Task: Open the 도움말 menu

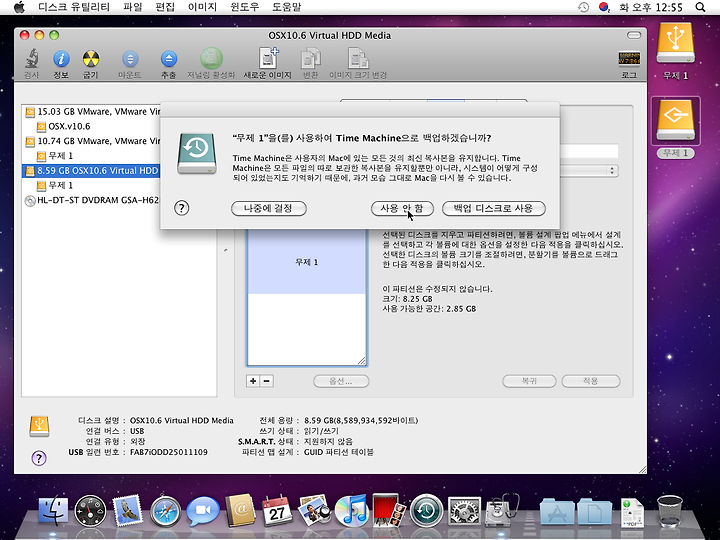Action: pyautogui.click(x=287, y=7)
